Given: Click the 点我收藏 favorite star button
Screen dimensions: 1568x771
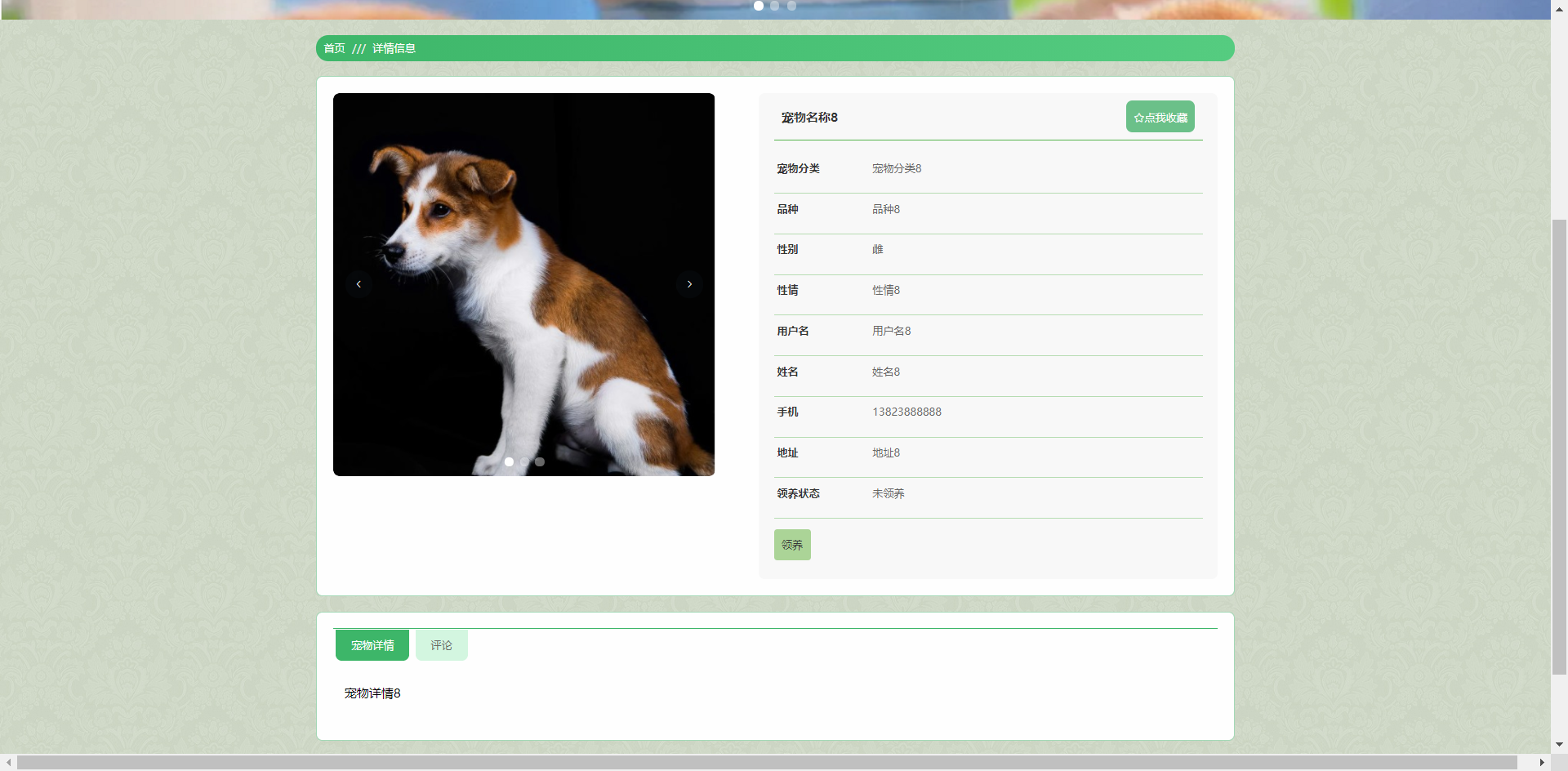Looking at the screenshot, I should click(1160, 117).
